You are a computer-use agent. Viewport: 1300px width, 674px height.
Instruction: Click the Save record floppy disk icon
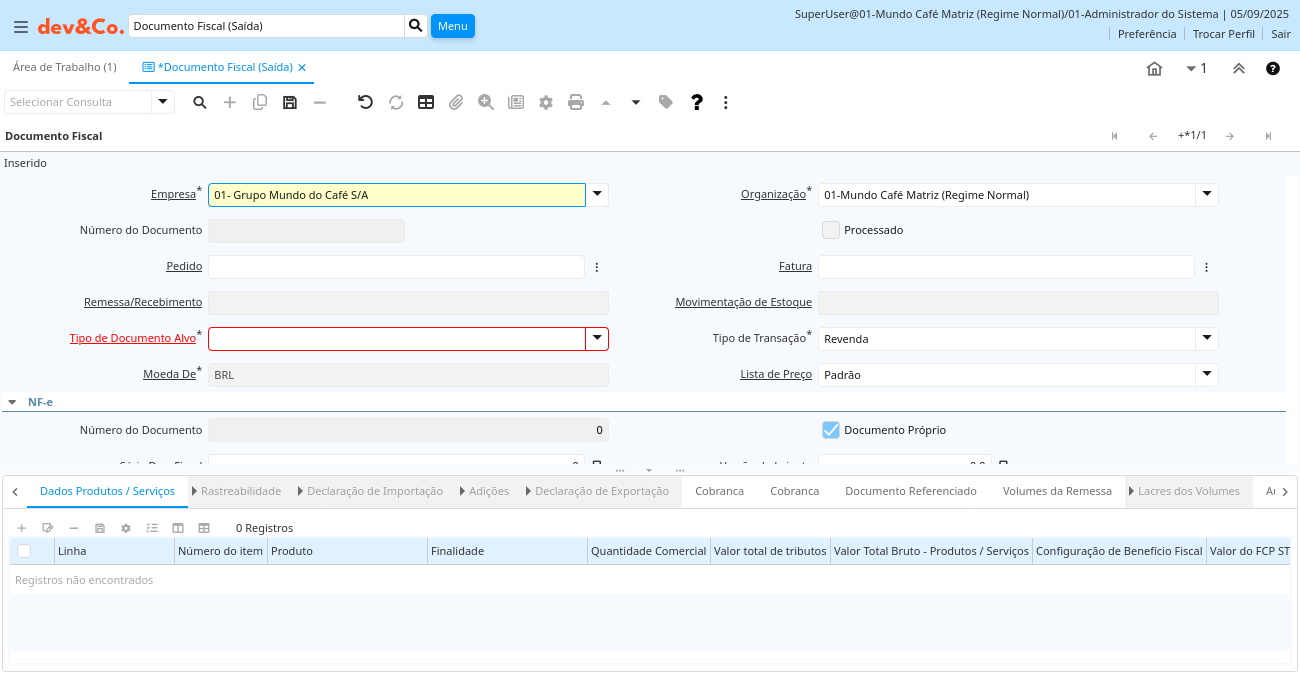(290, 102)
